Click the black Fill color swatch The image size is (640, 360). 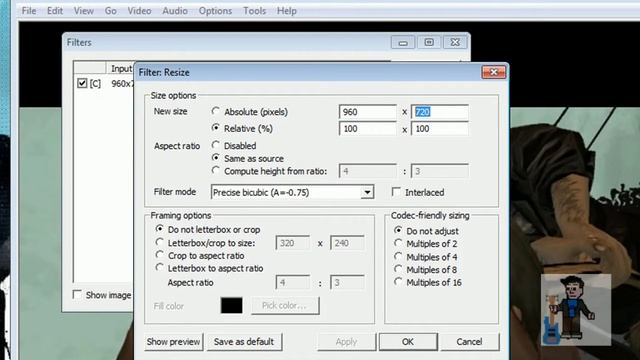pos(231,305)
